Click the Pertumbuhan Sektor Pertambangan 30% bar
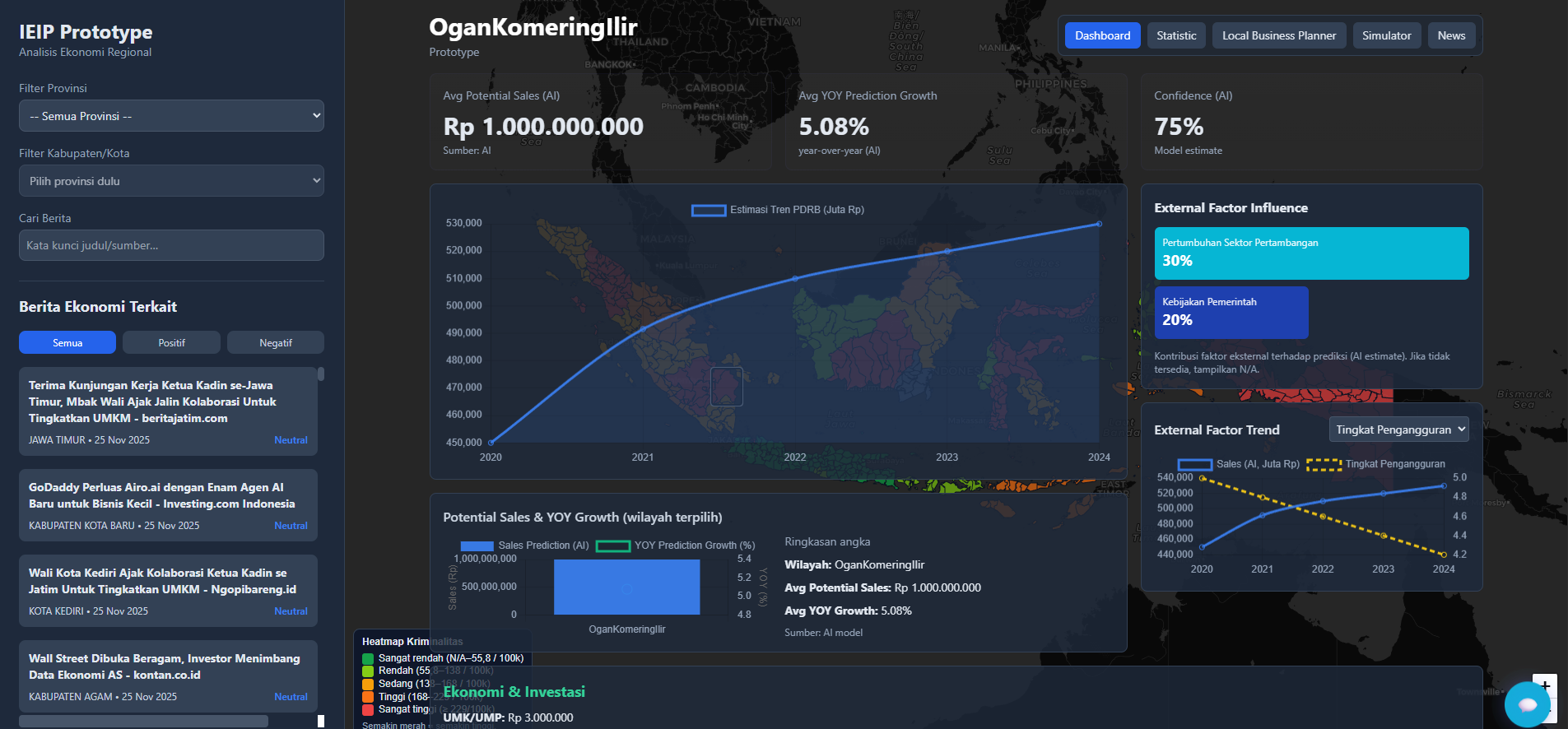Image resolution: width=1568 pixels, height=729 pixels. [x=1311, y=253]
